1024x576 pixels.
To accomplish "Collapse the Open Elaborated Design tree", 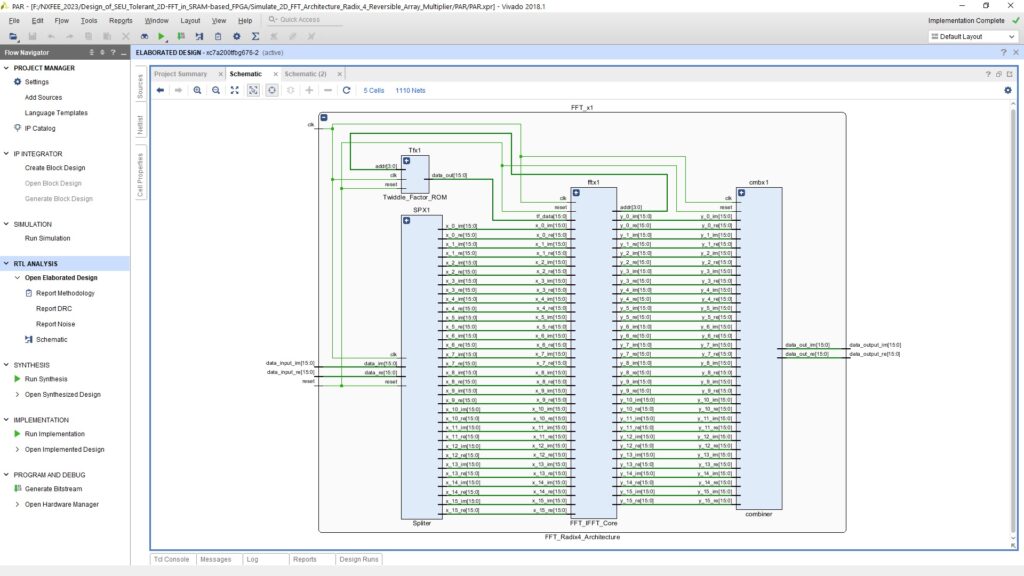I will (x=16, y=277).
